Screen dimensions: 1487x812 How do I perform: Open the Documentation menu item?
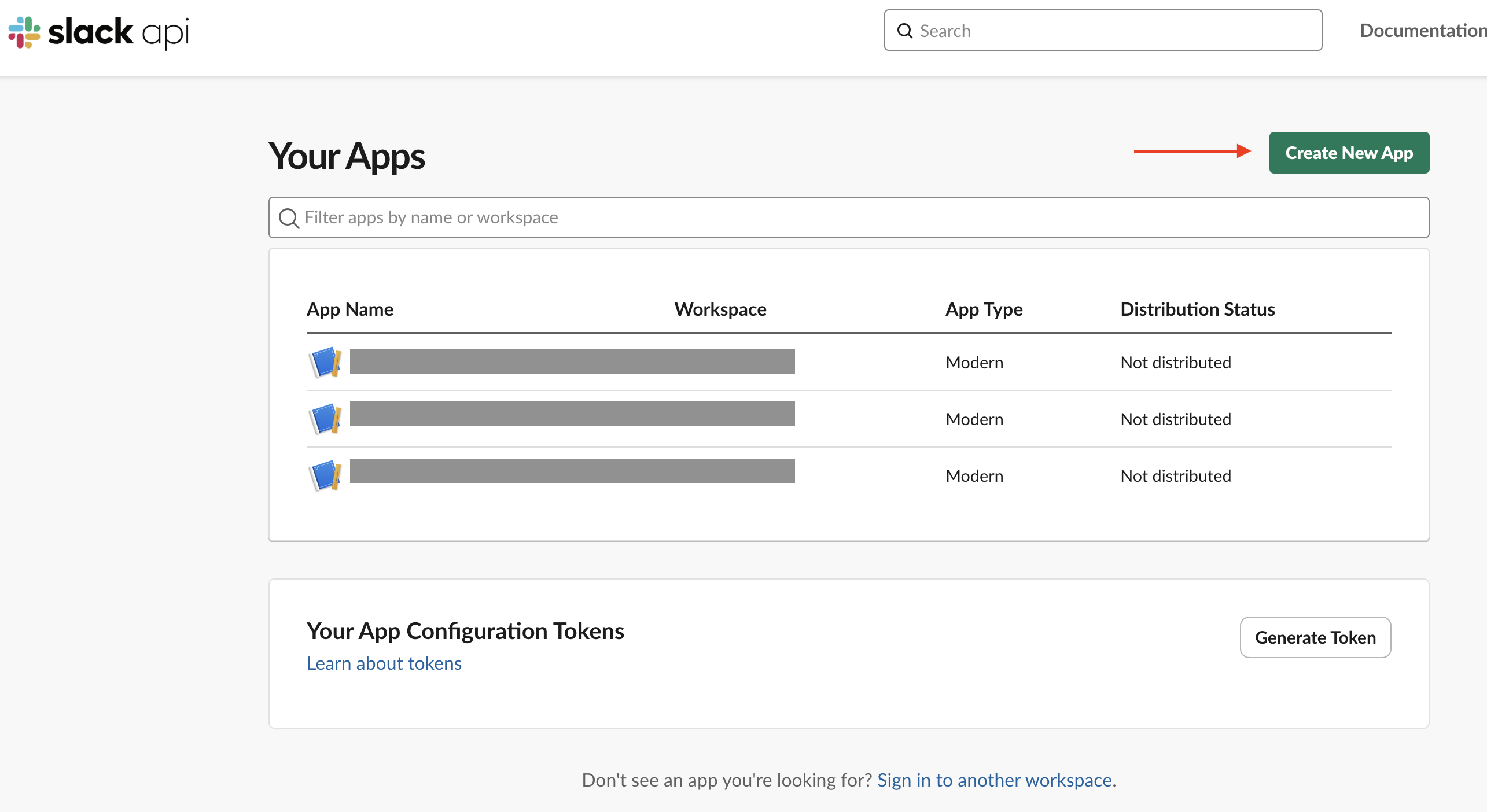tap(1422, 31)
